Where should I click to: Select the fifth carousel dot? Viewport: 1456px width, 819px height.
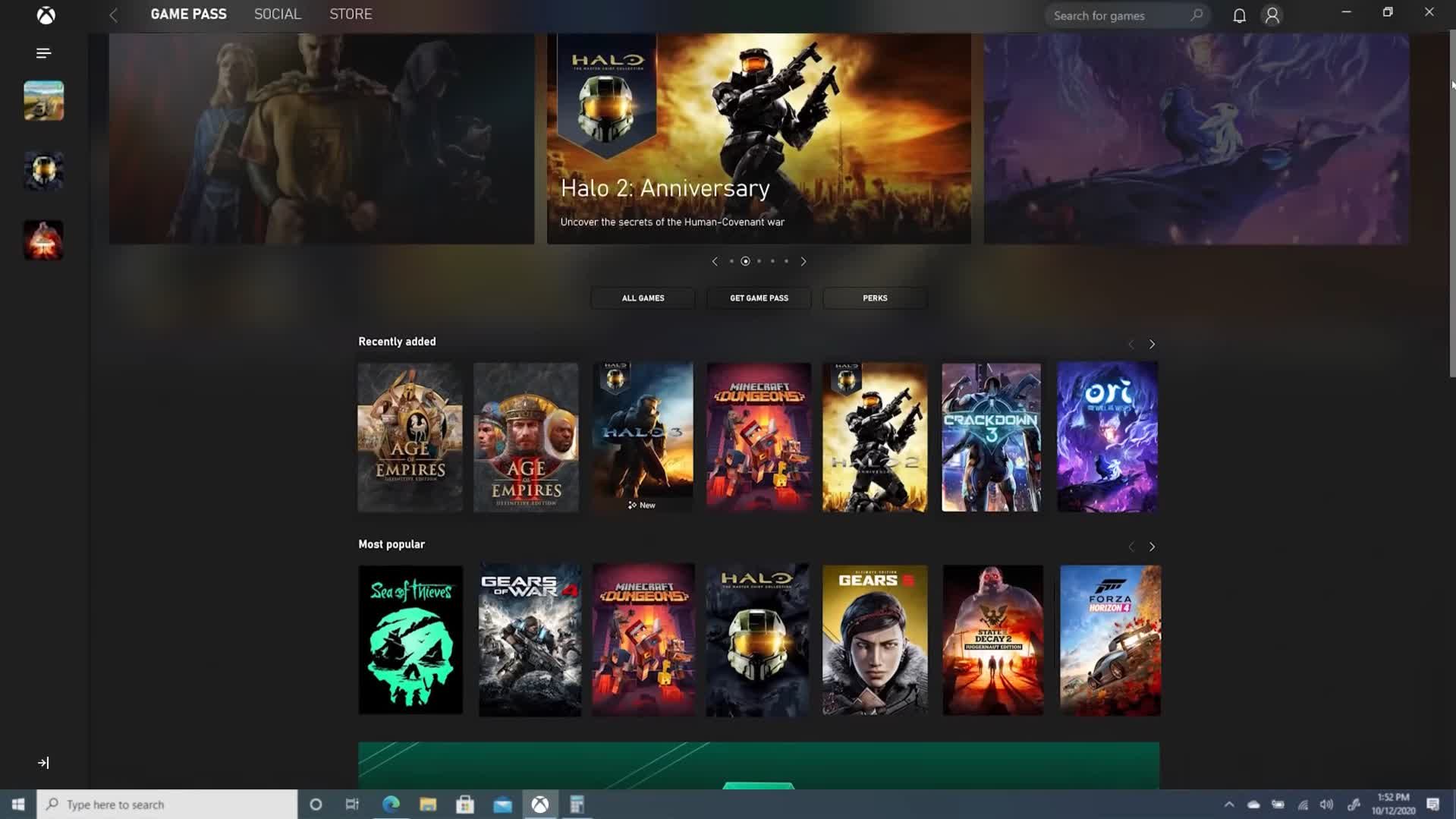pyautogui.click(x=786, y=261)
